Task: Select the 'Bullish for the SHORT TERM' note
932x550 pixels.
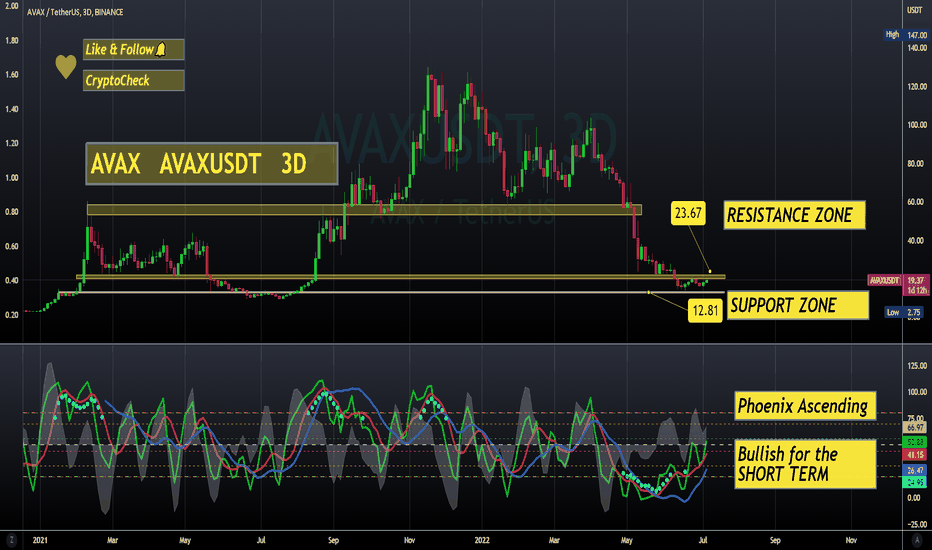Action: pos(805,464)
